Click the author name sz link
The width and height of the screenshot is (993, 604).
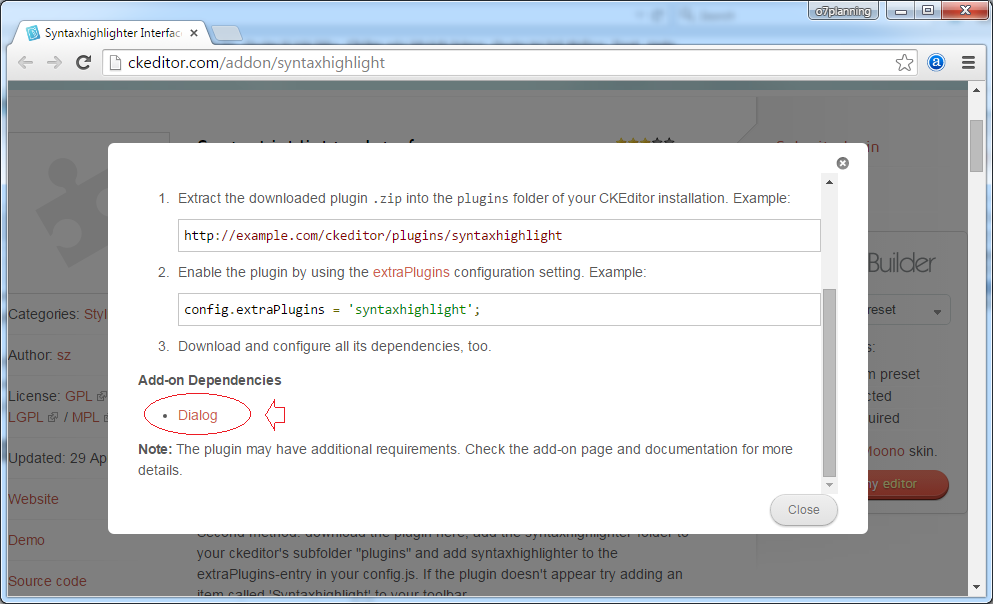coord(64,355)
